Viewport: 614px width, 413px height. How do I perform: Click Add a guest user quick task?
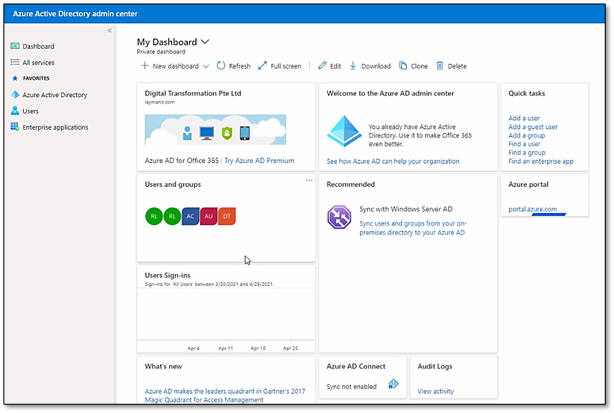[533, 127]
